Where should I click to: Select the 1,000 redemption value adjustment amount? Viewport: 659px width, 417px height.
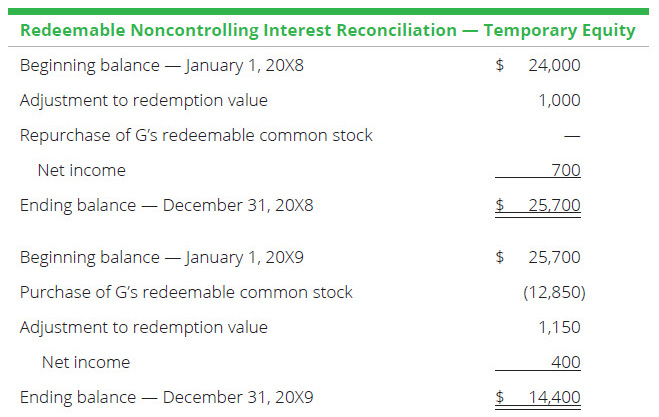pyautogui.click(x=559, y=101)
